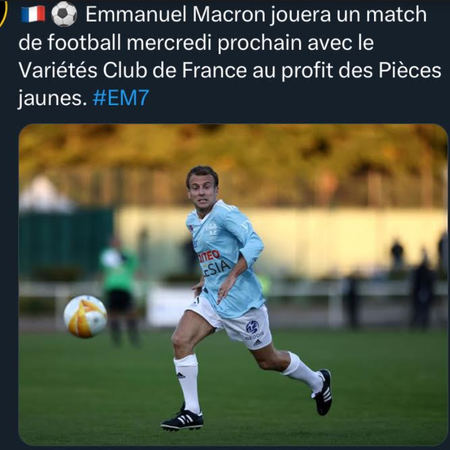
Task: Open the #EM7 hashtag link
Action: click(121, 98)
